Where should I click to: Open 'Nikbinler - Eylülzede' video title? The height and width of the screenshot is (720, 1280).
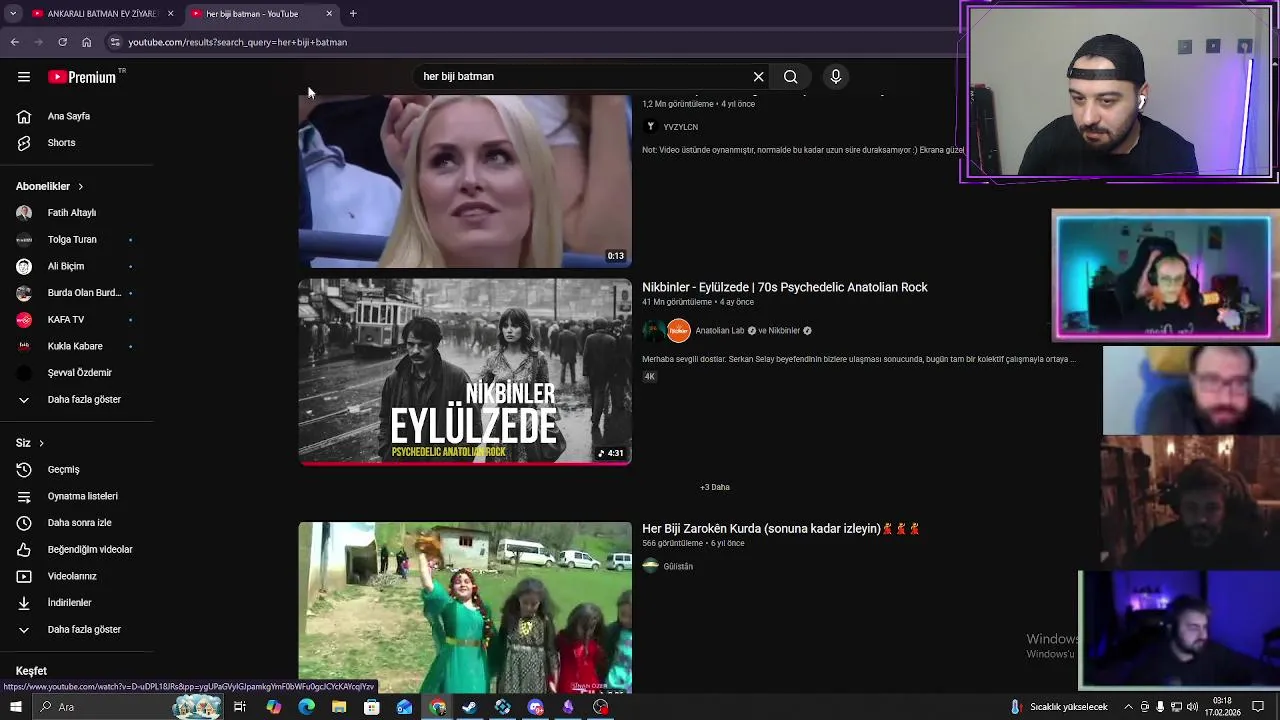785,287
